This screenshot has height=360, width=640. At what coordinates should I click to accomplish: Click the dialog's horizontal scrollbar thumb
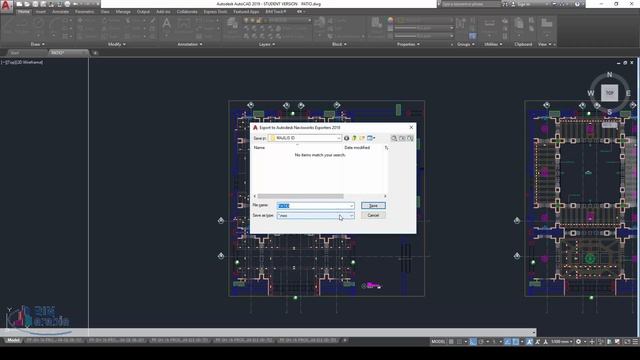(x=300, y=196)
